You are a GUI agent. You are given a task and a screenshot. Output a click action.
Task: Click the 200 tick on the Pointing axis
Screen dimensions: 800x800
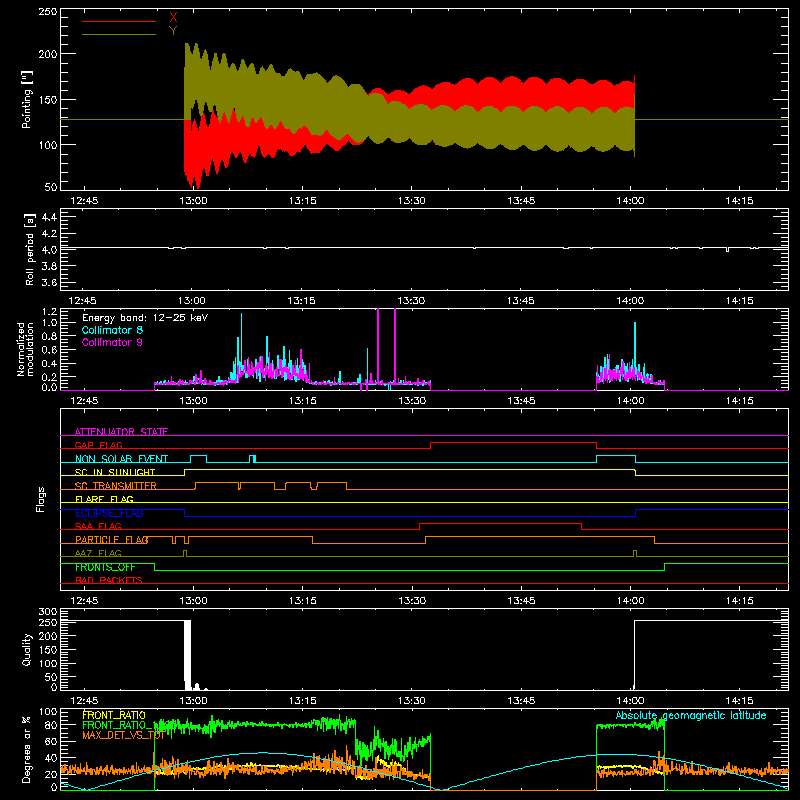point(47,54)
